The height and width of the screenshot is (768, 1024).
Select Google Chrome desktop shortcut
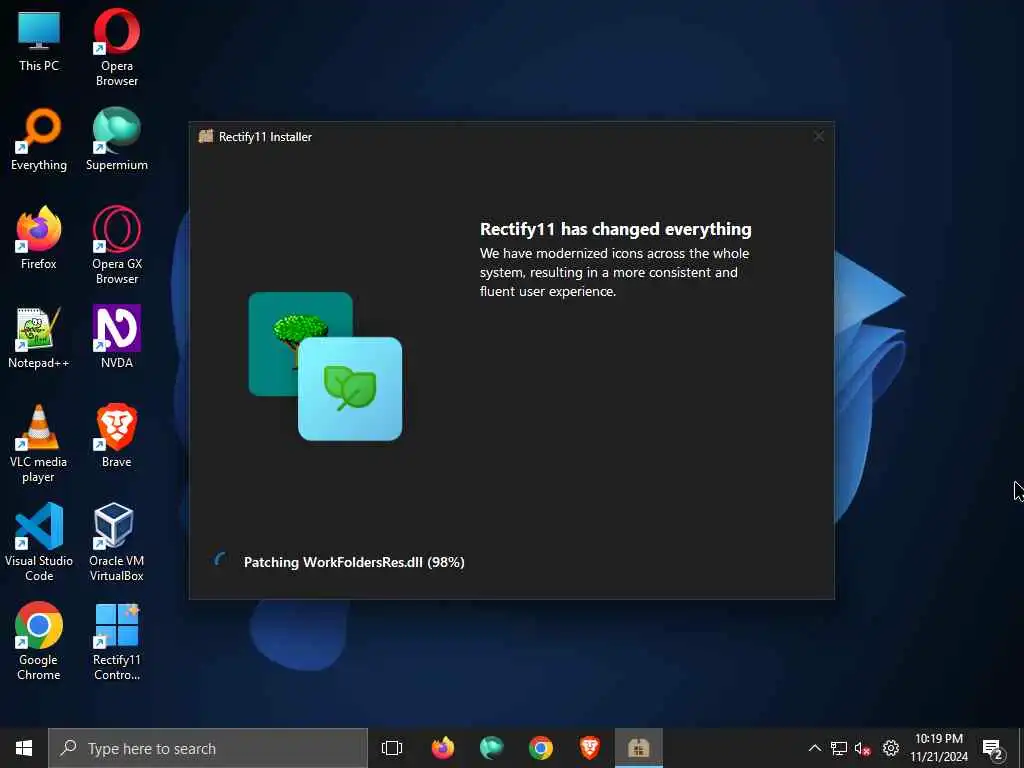pyautogui.click(x=39, y=641)
